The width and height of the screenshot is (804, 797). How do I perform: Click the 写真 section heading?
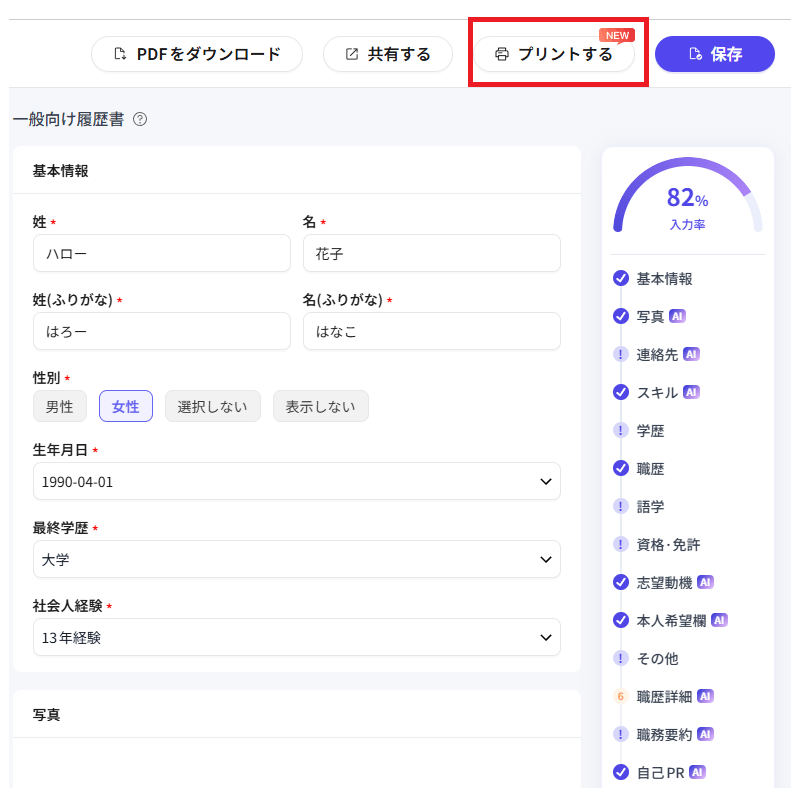[46, 714]
